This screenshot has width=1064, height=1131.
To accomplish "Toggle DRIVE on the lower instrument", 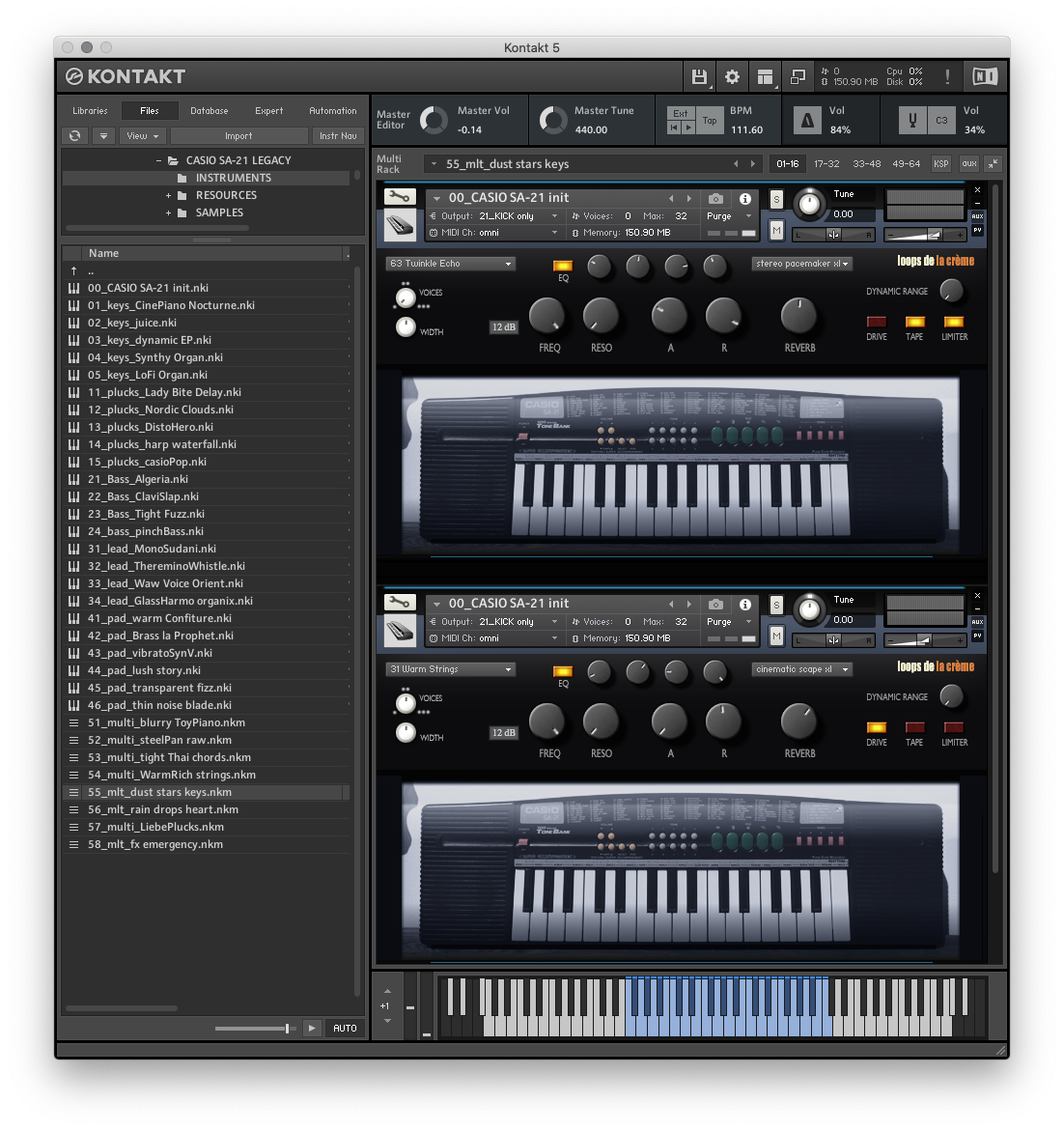I will point(876,729).
